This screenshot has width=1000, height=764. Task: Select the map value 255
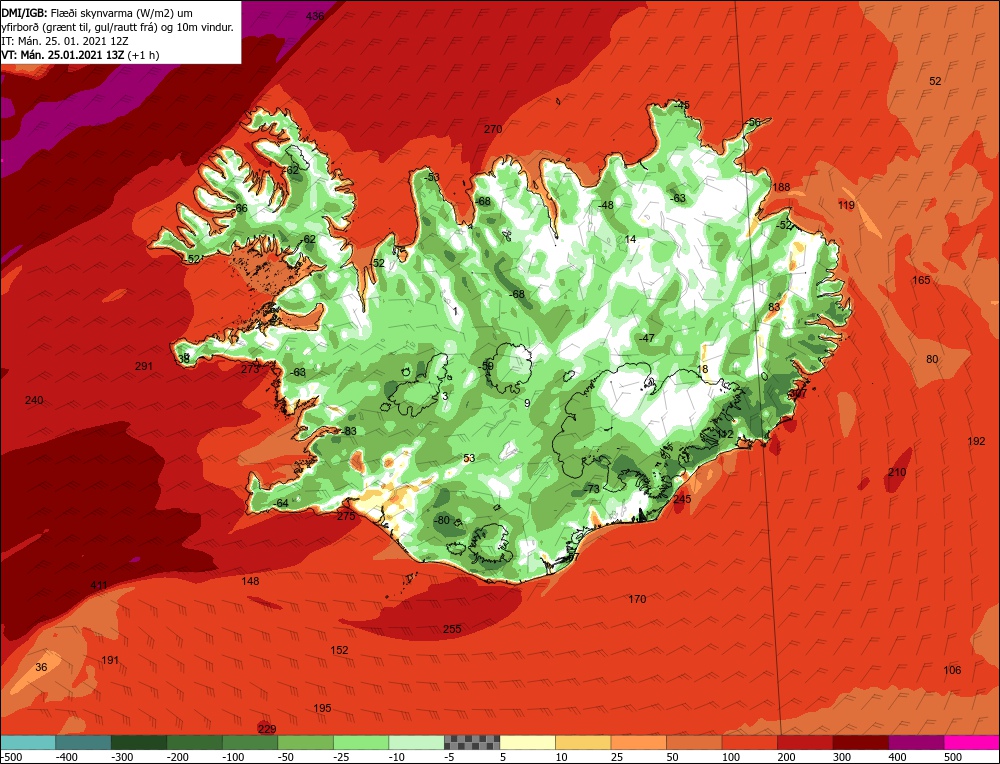coord(452,629)
